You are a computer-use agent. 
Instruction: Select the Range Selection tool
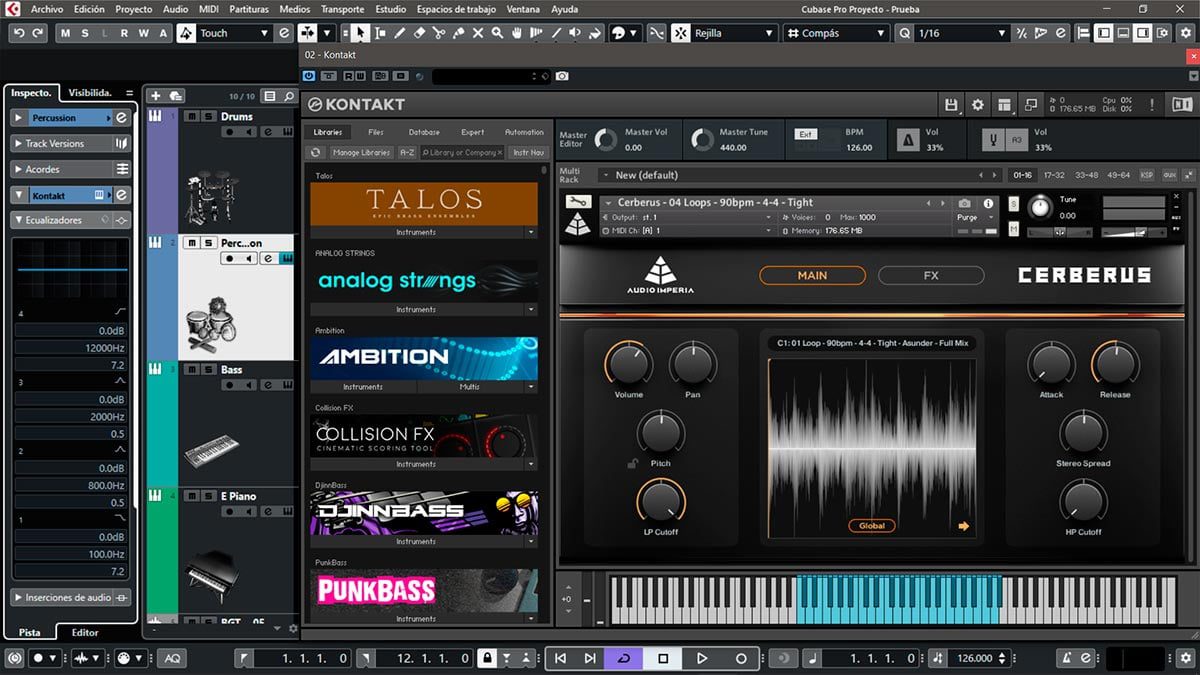380,33
